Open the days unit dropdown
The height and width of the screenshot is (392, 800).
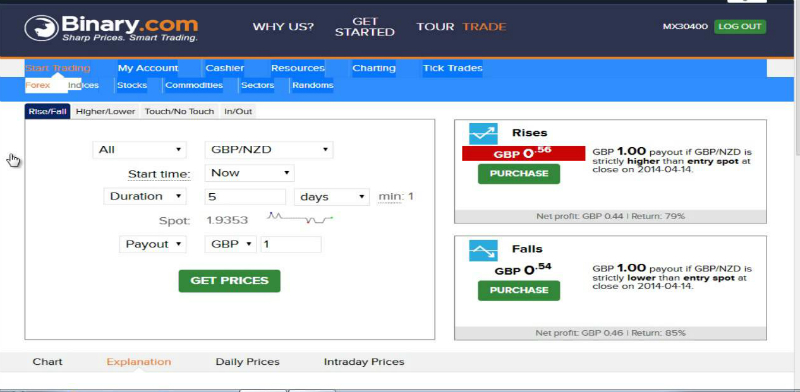coord(332,197)
